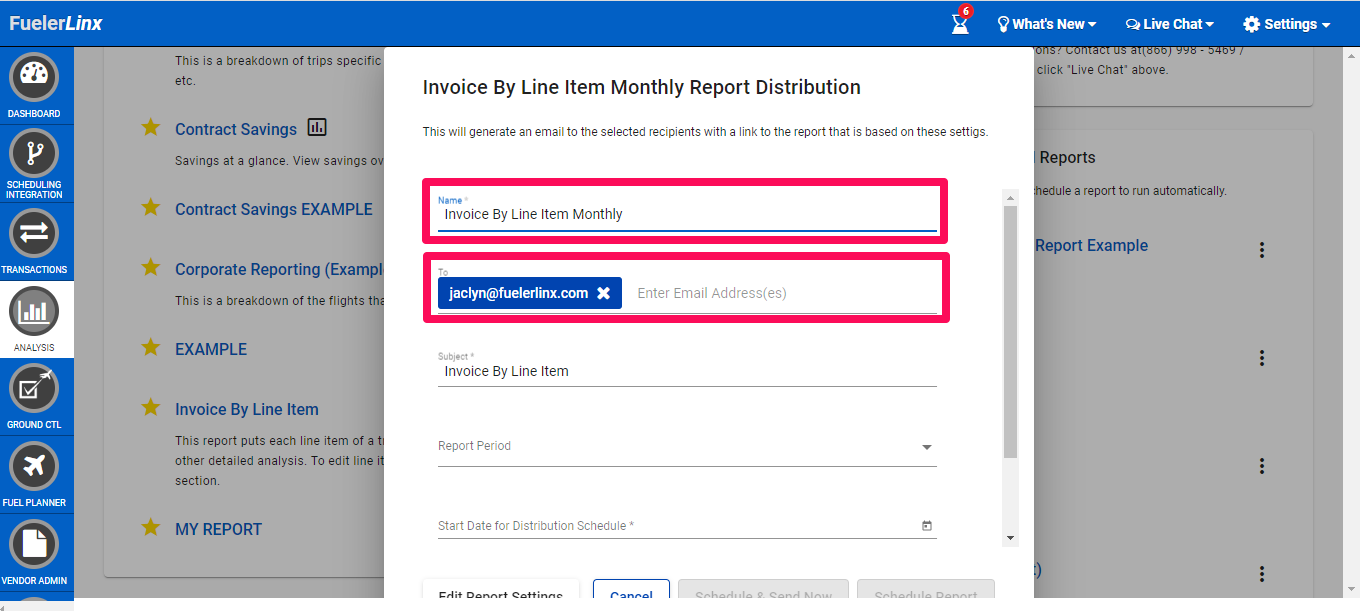The width and height of the screenshot is (1360, 611).
Task: Go to Transactions sidebar icon
Action: pos(34,232)
